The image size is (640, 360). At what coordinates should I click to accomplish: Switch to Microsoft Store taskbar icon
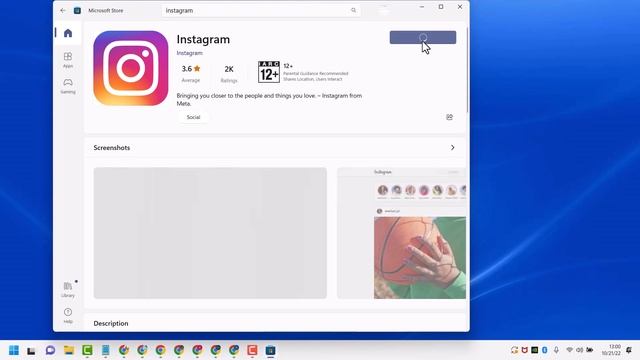[270, 350]
